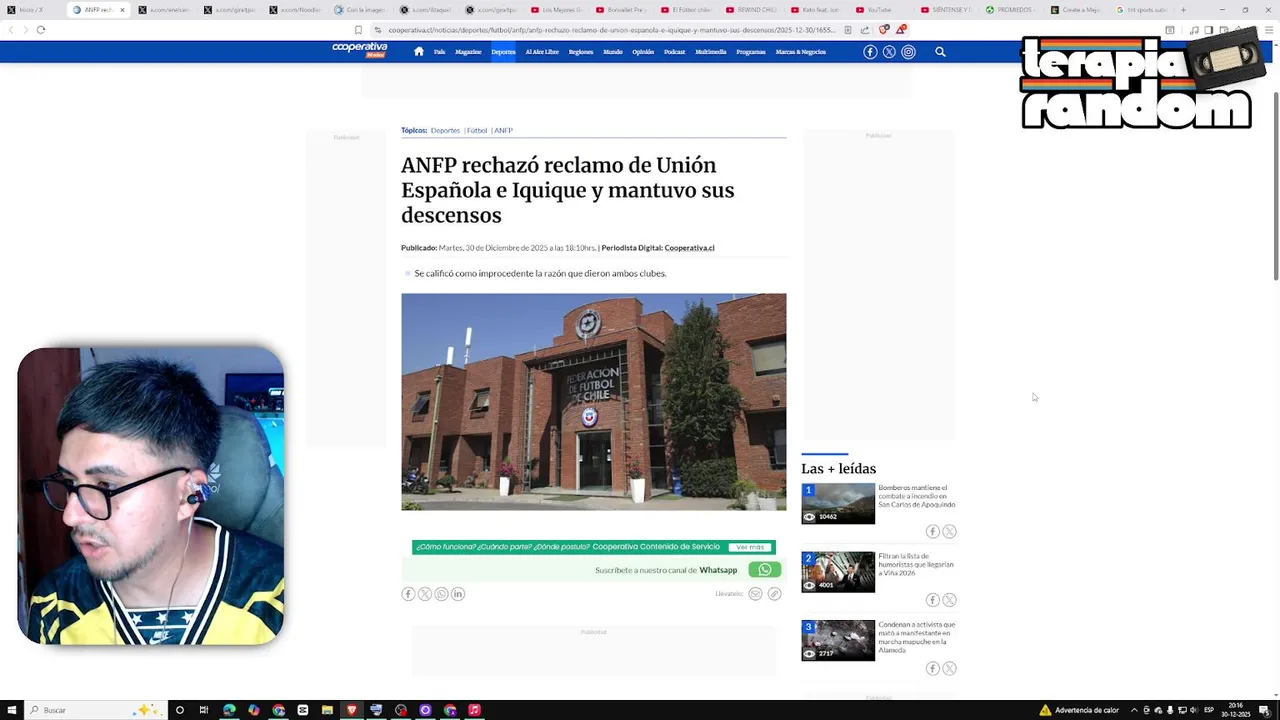The image size is (1280, 720).
Task: Go to the Cooperativa home icon
Action: pyautogui.click(x=418, y=52)
